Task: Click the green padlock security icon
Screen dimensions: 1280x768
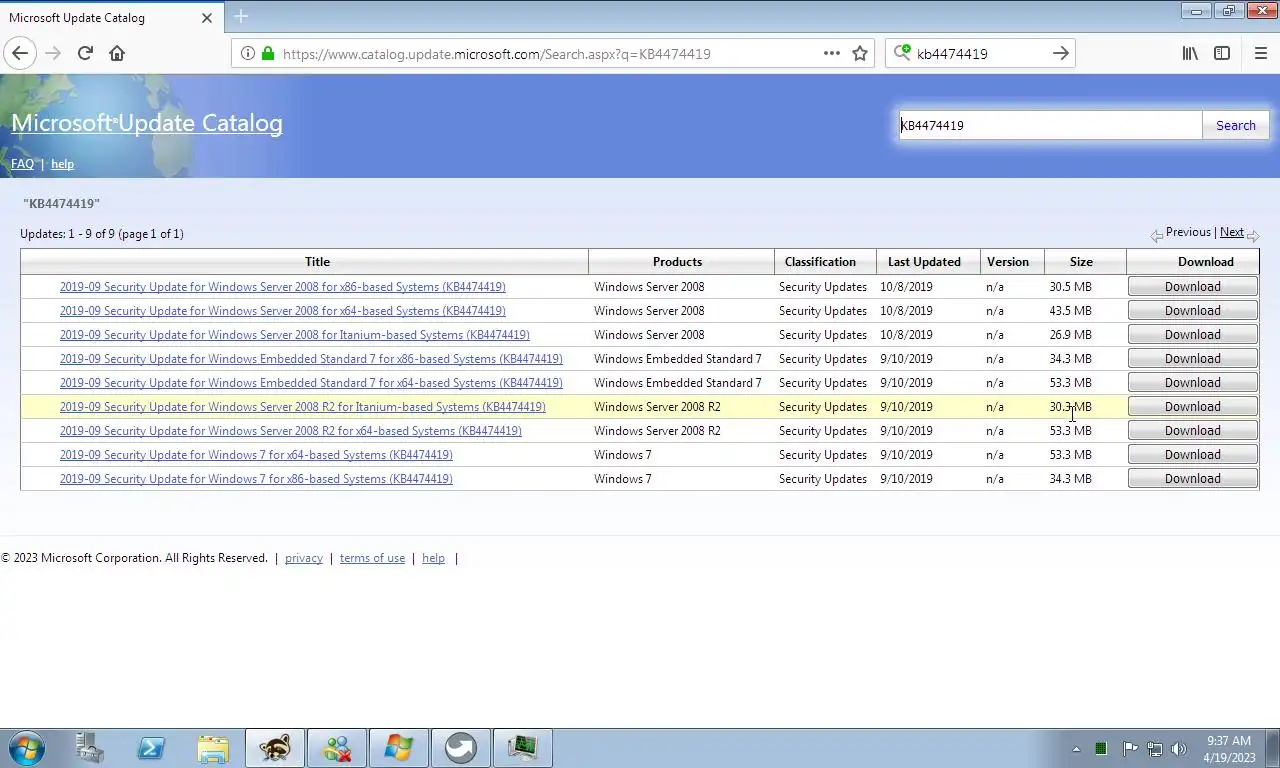Action: coord(267,54)
